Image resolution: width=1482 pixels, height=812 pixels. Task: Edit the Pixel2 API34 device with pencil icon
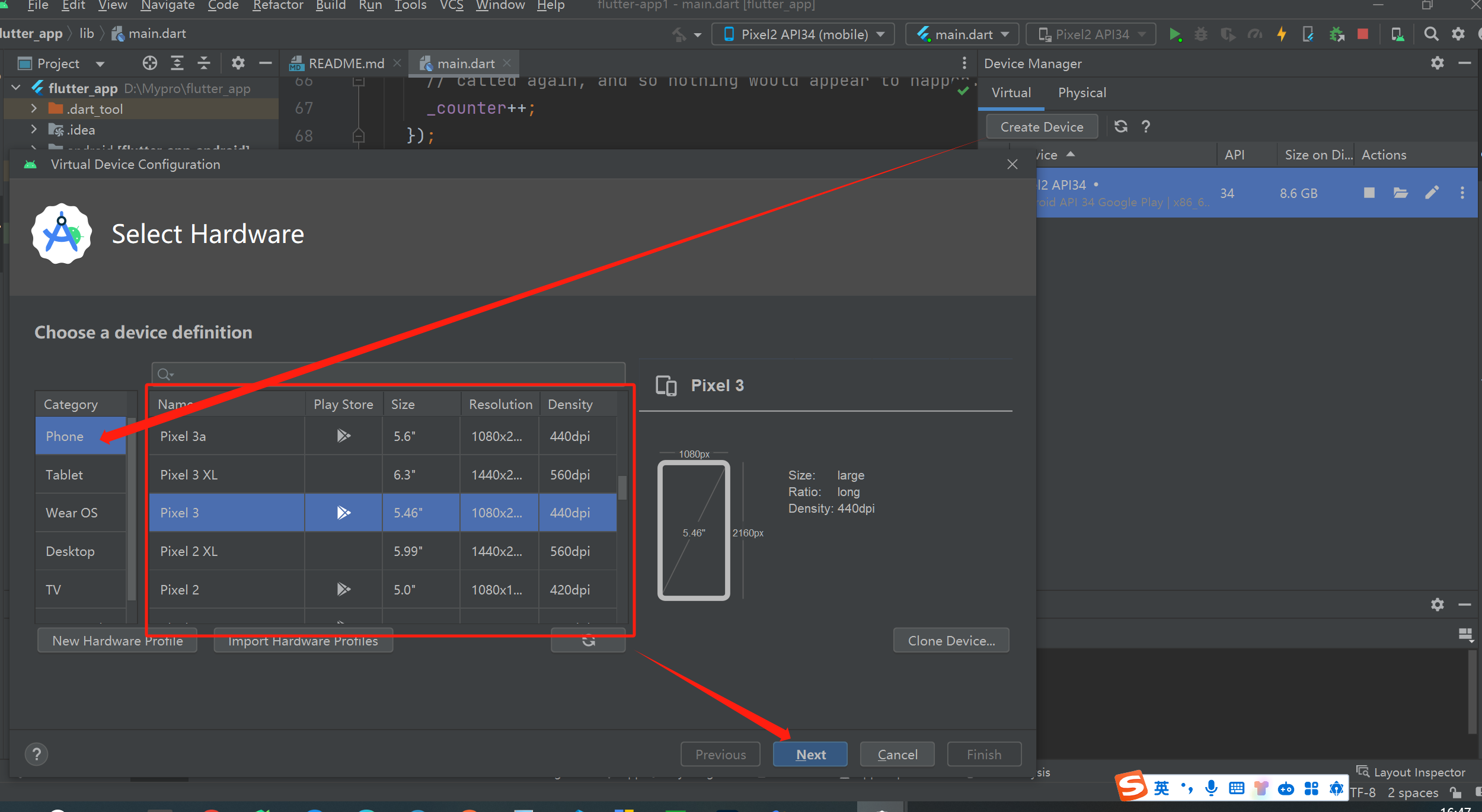pos(1432,193)
